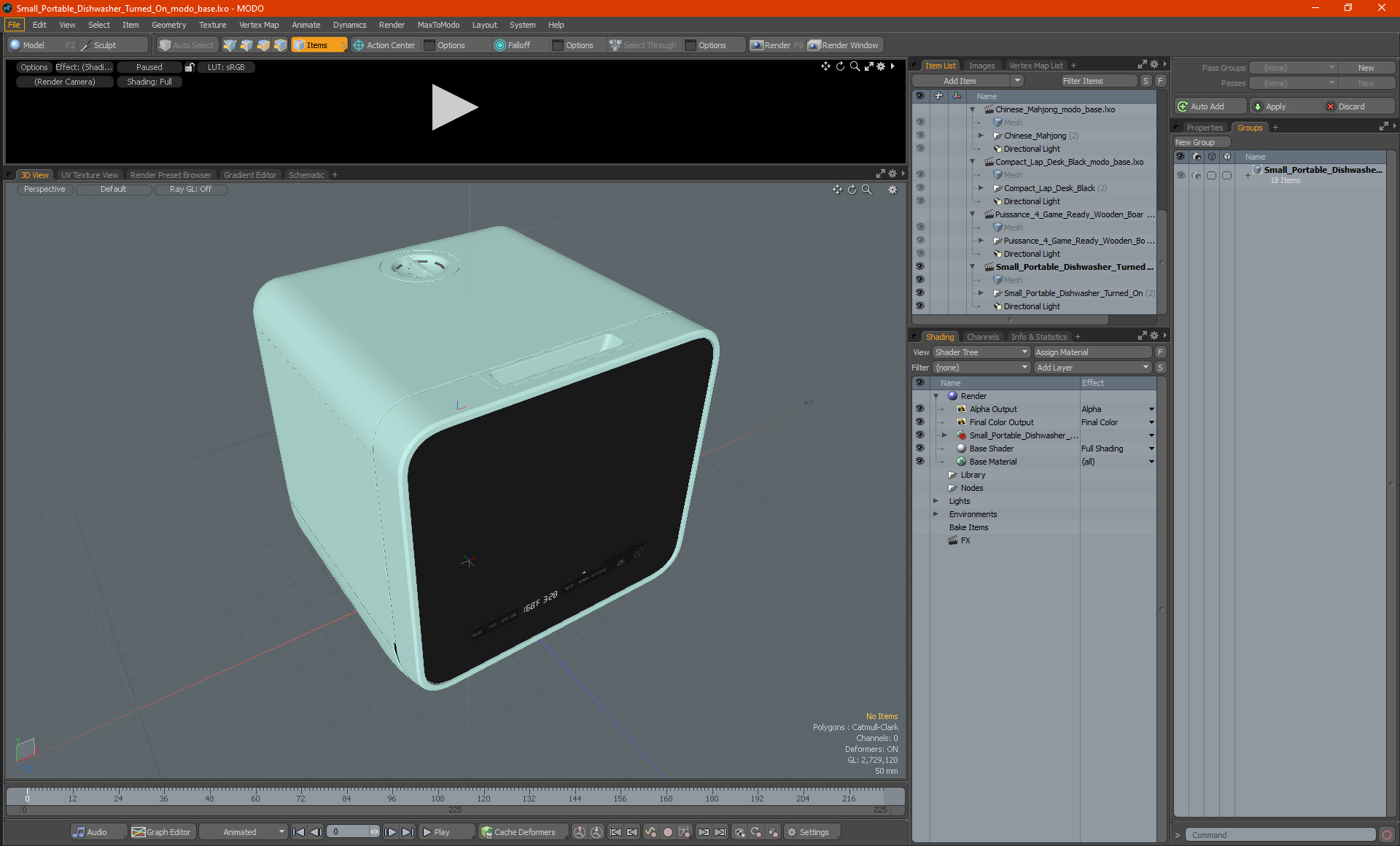
Task: Open the Dynamics menu
Action: click(x=349, y=25)
